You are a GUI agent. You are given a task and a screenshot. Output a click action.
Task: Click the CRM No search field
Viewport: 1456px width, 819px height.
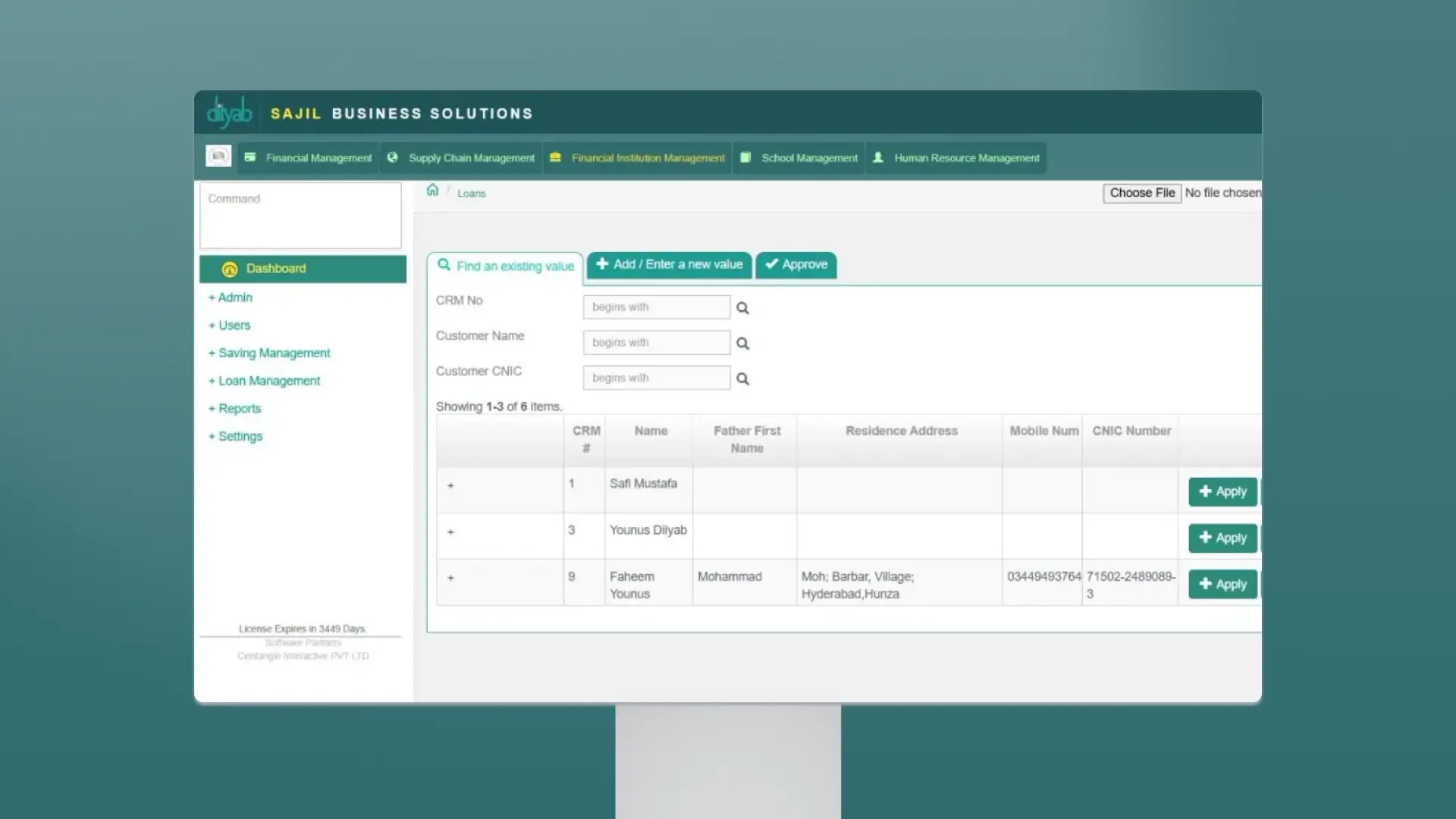click(x=657, y=307)
